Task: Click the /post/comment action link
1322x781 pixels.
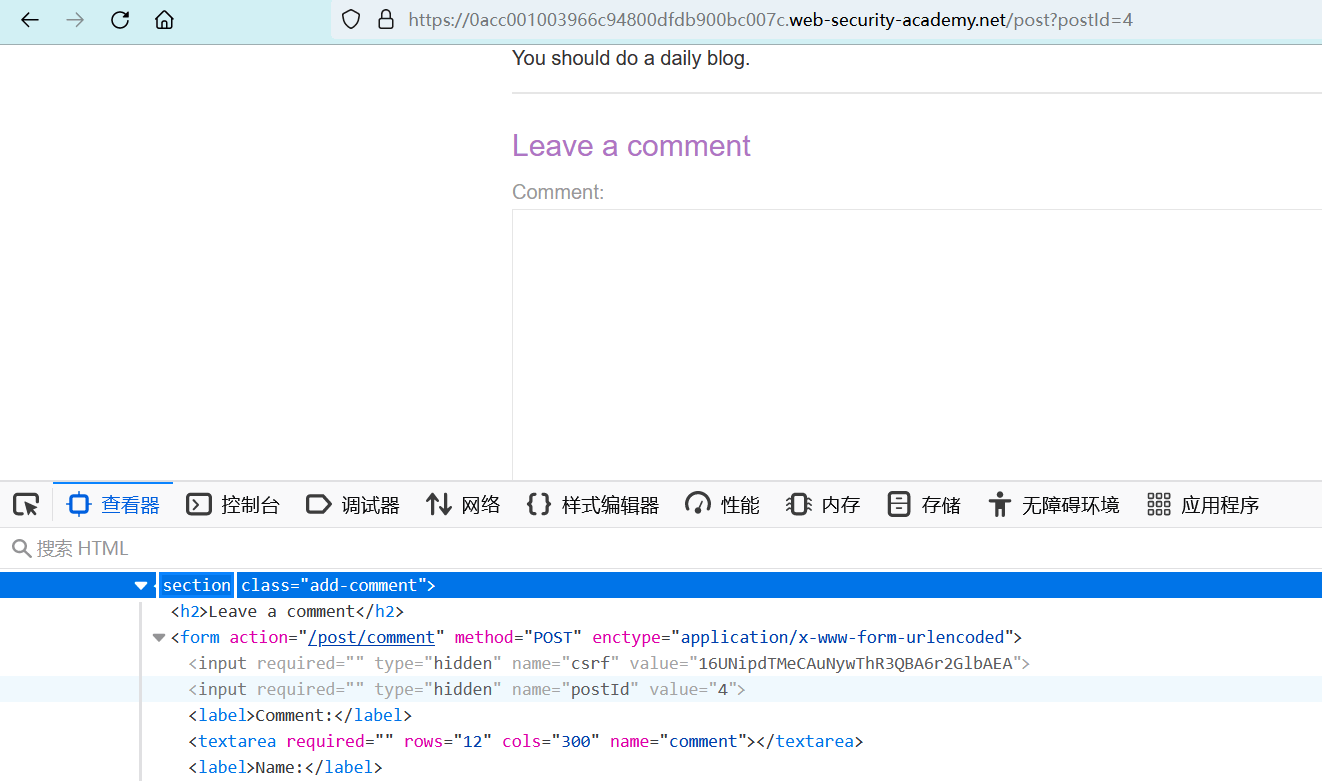Action: (372, 637)
